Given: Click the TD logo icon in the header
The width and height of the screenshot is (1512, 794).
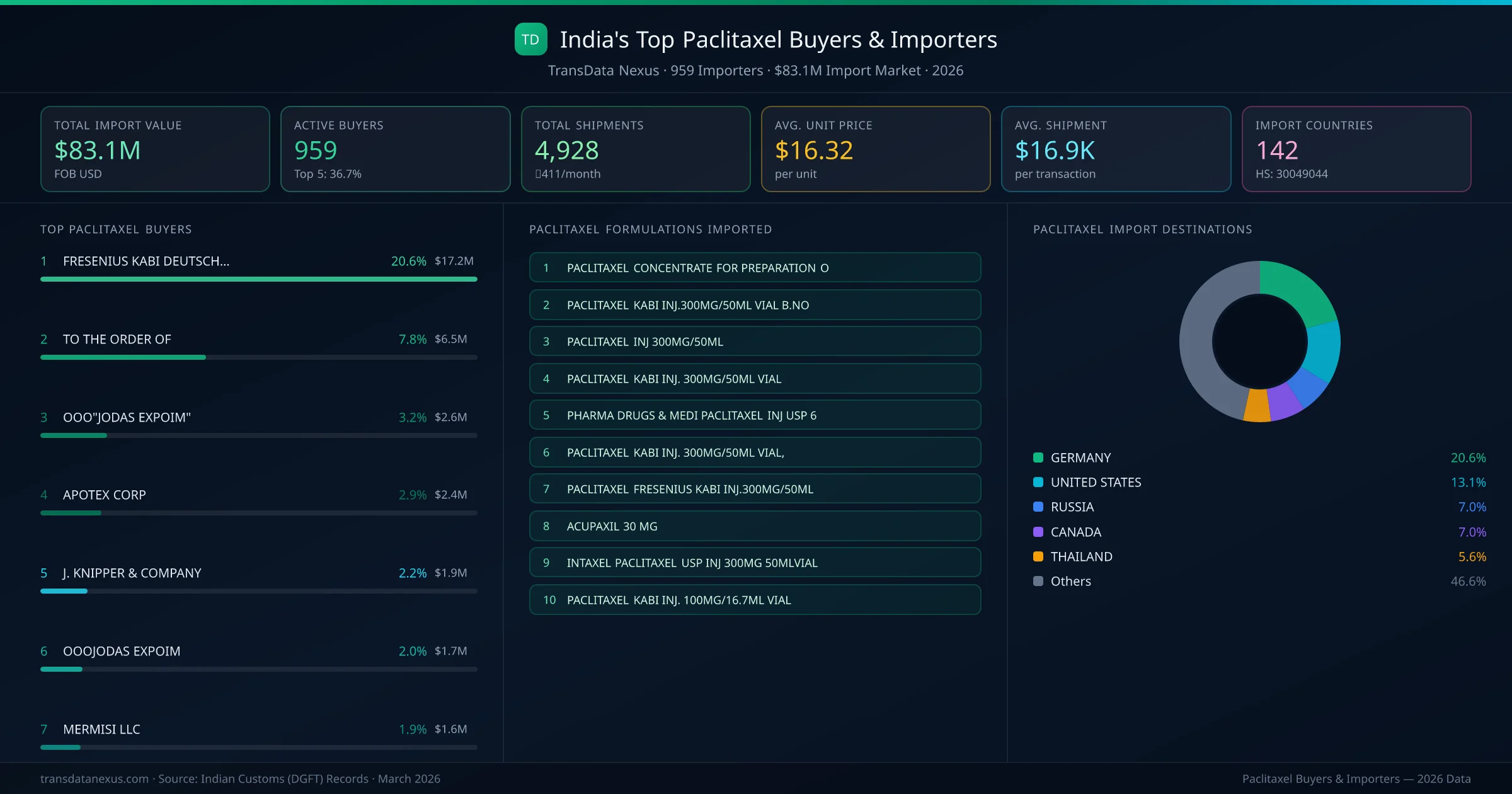Looking at the screenshot, I should 530,39.
